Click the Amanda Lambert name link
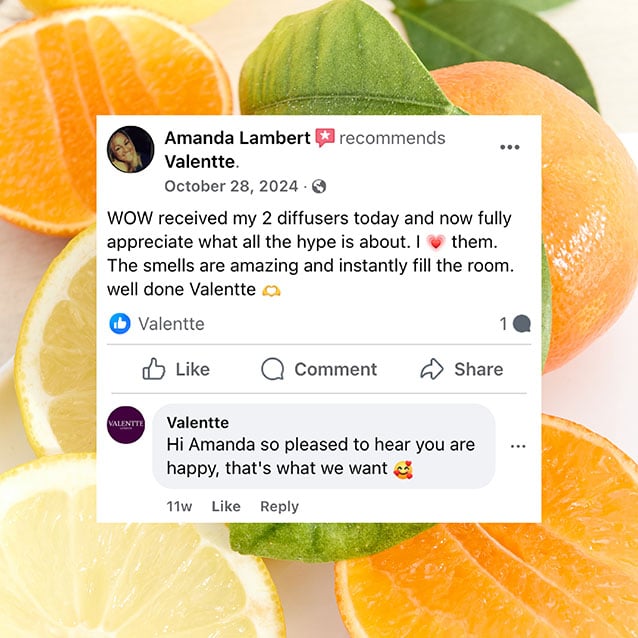Image resolution: width=638 pixels, height=638 pixels. pos(237,138)
